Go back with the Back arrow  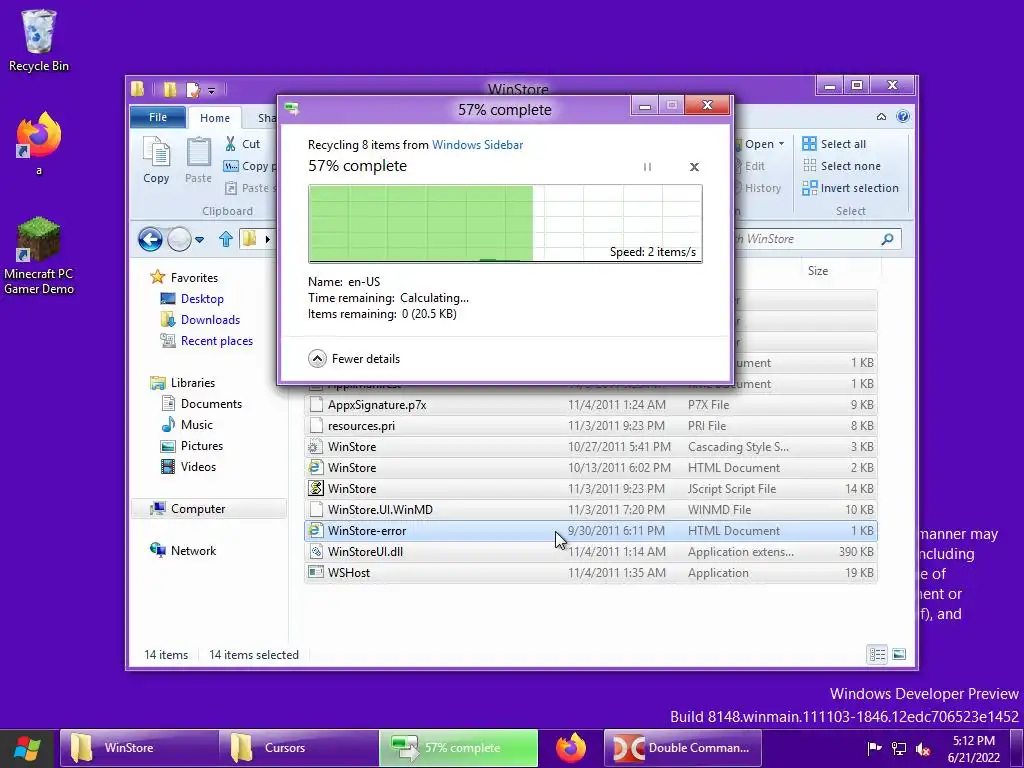pyautogui.click(x=150, y=239)
